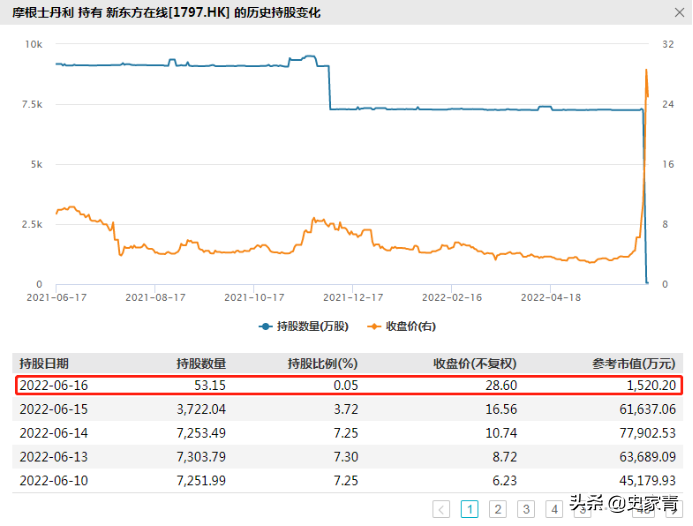Click the 2022-02-16 x-axis label
Image resolution: width=693 pixels, height=526 pixels.
click(452, 298)
